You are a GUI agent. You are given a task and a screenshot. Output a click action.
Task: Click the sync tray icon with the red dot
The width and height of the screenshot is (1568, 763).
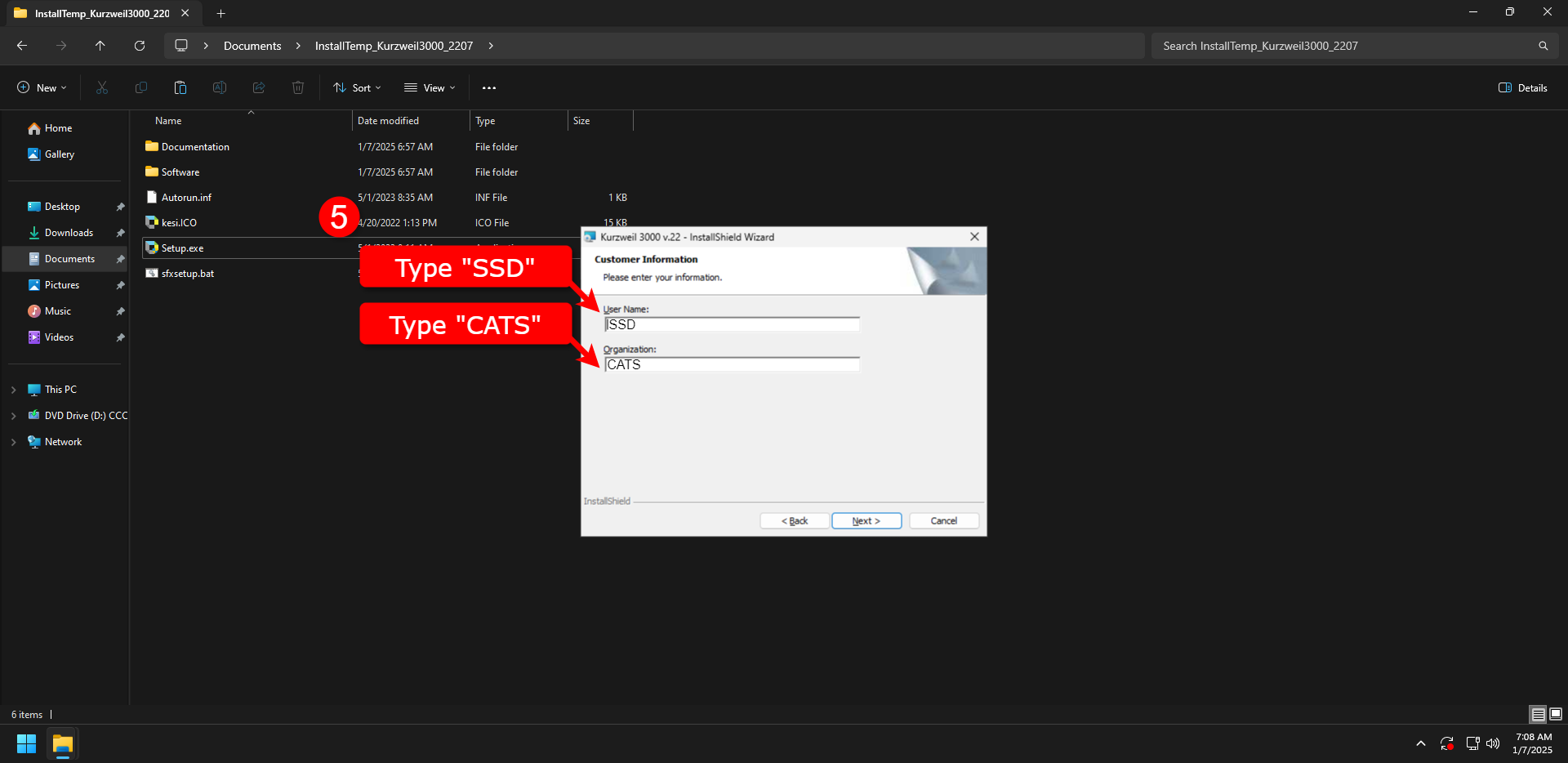click(1447, 743)
